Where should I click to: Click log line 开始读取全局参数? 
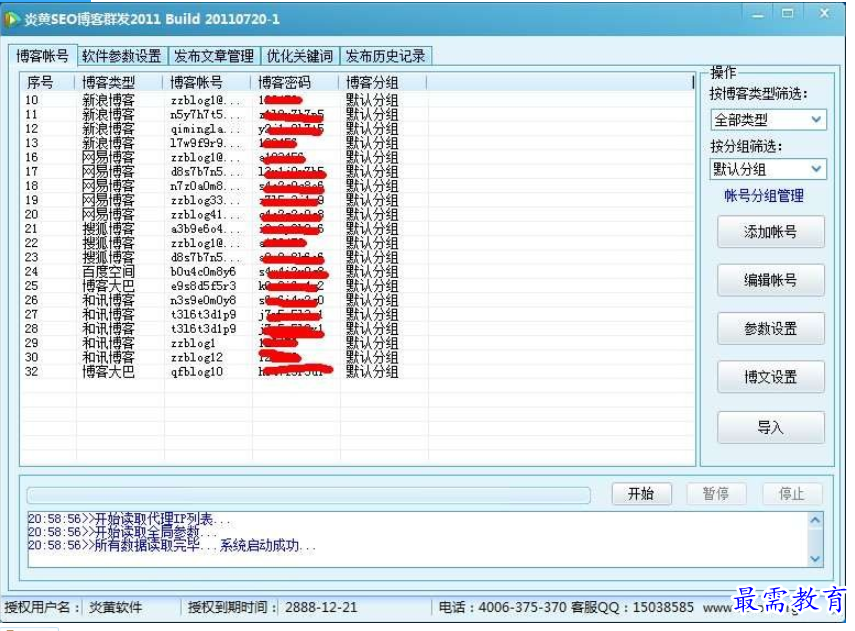coord(123,532)
